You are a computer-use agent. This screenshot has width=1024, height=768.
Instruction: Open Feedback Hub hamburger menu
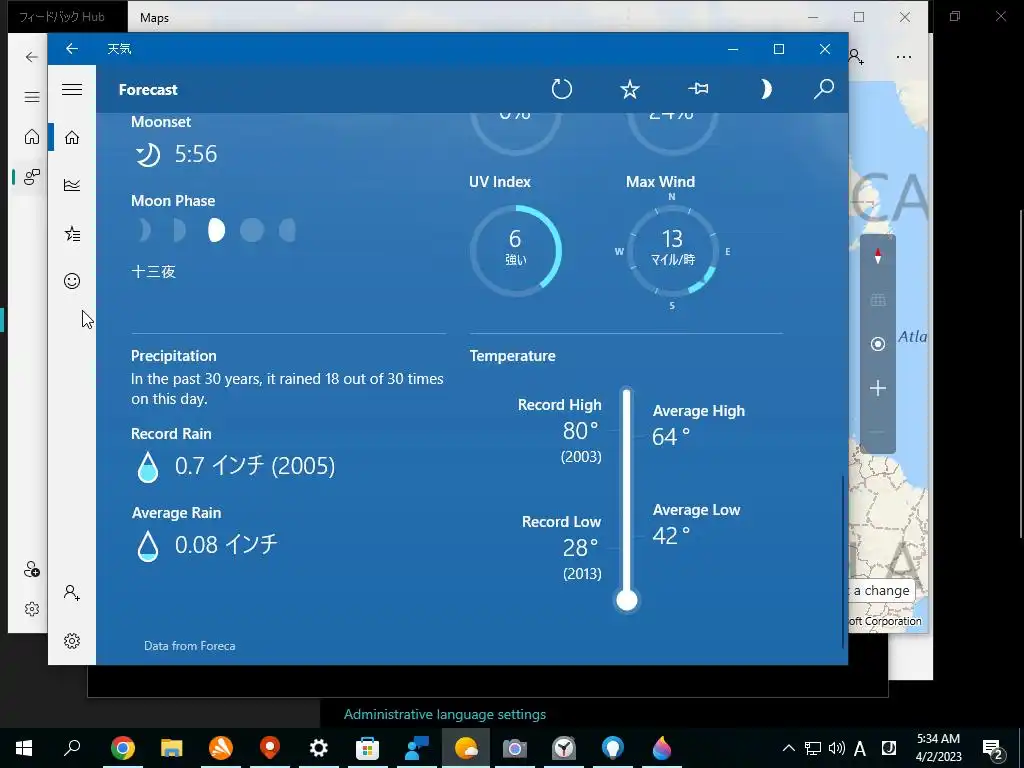(x=32, y=97)
